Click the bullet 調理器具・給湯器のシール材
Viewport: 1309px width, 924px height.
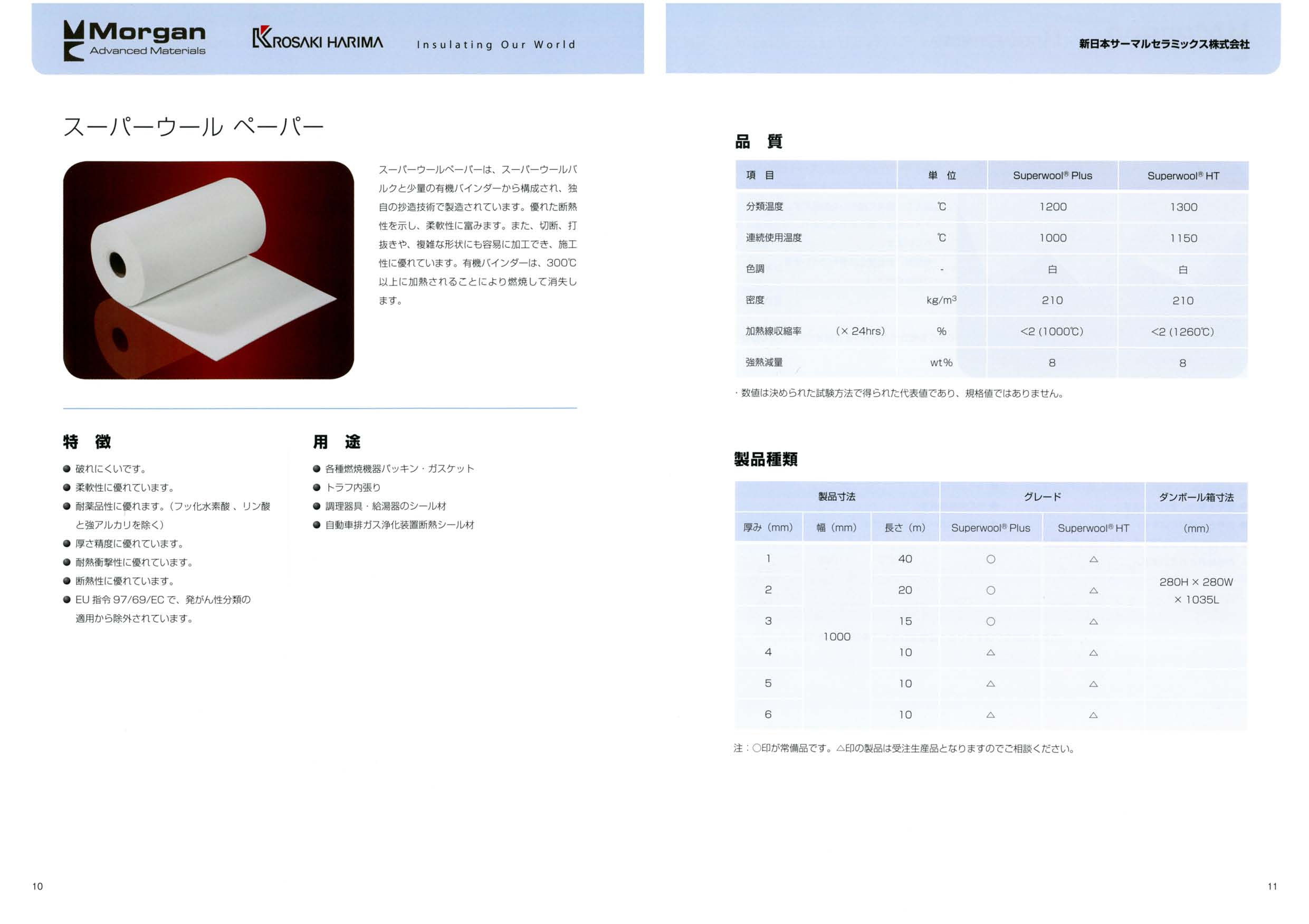pyautogui.click(x=380, y=507)
